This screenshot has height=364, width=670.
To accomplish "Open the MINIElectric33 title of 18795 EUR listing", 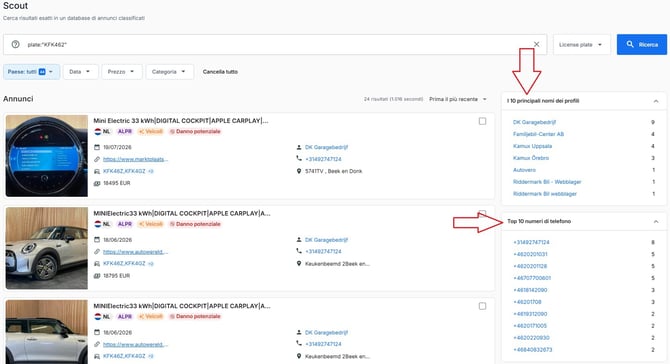I will pyautogui.click(x=182, y=213).
